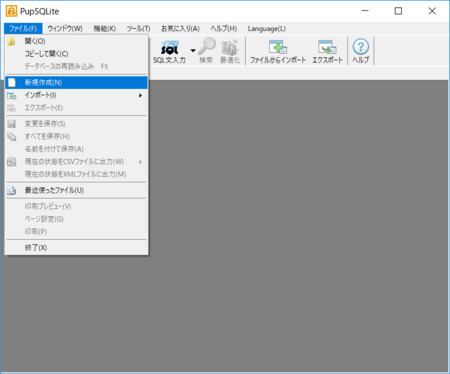450x374 pixels.
Task: Click the ファイルからインポート toolbar icon
Action: (278, 51)
